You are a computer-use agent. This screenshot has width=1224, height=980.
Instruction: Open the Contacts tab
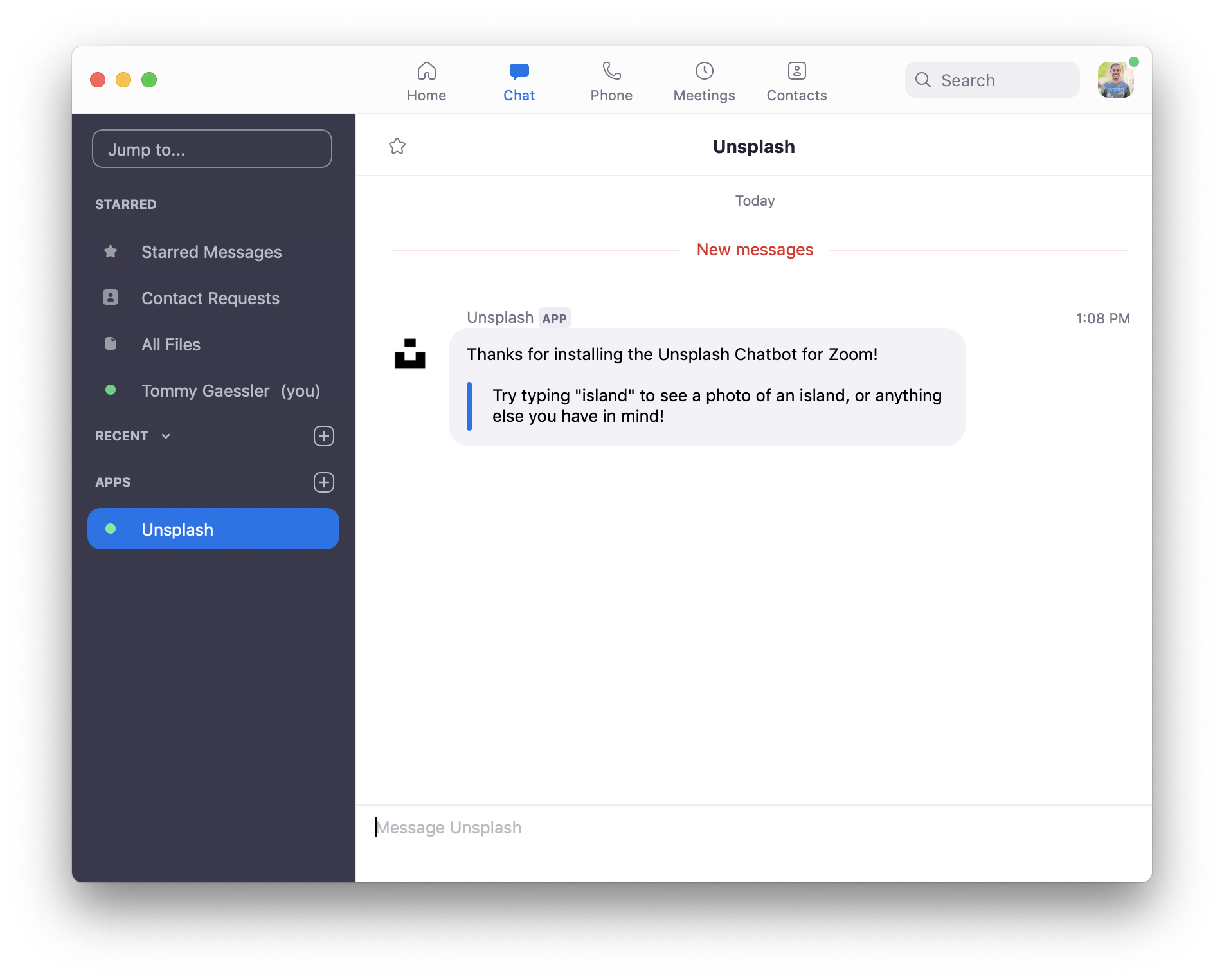point(797,82)
